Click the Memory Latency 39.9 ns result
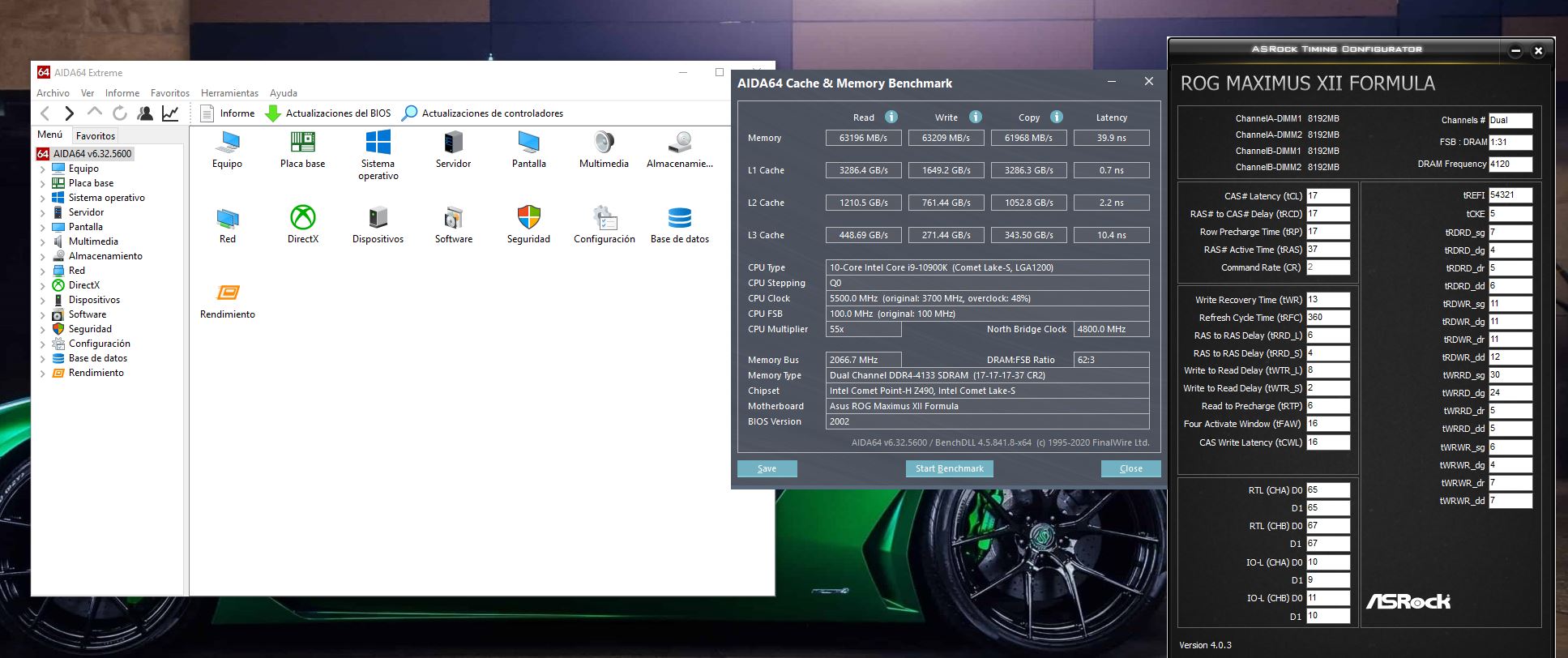Image resolution: width=1568 pixels, height=658 pixels. coord(1111,138)
